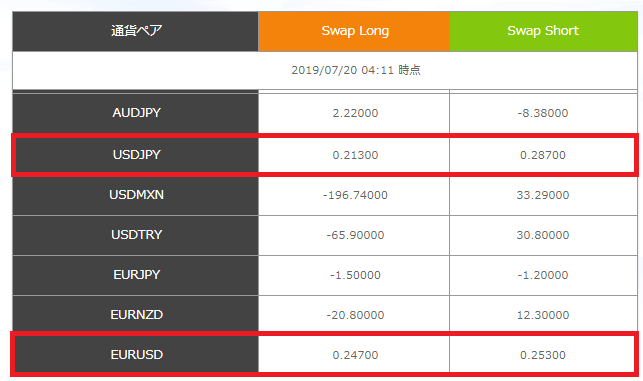Click AUDJPY swap long value 2.22000
This screenshot has width=643, height=381.
point(355,113)
